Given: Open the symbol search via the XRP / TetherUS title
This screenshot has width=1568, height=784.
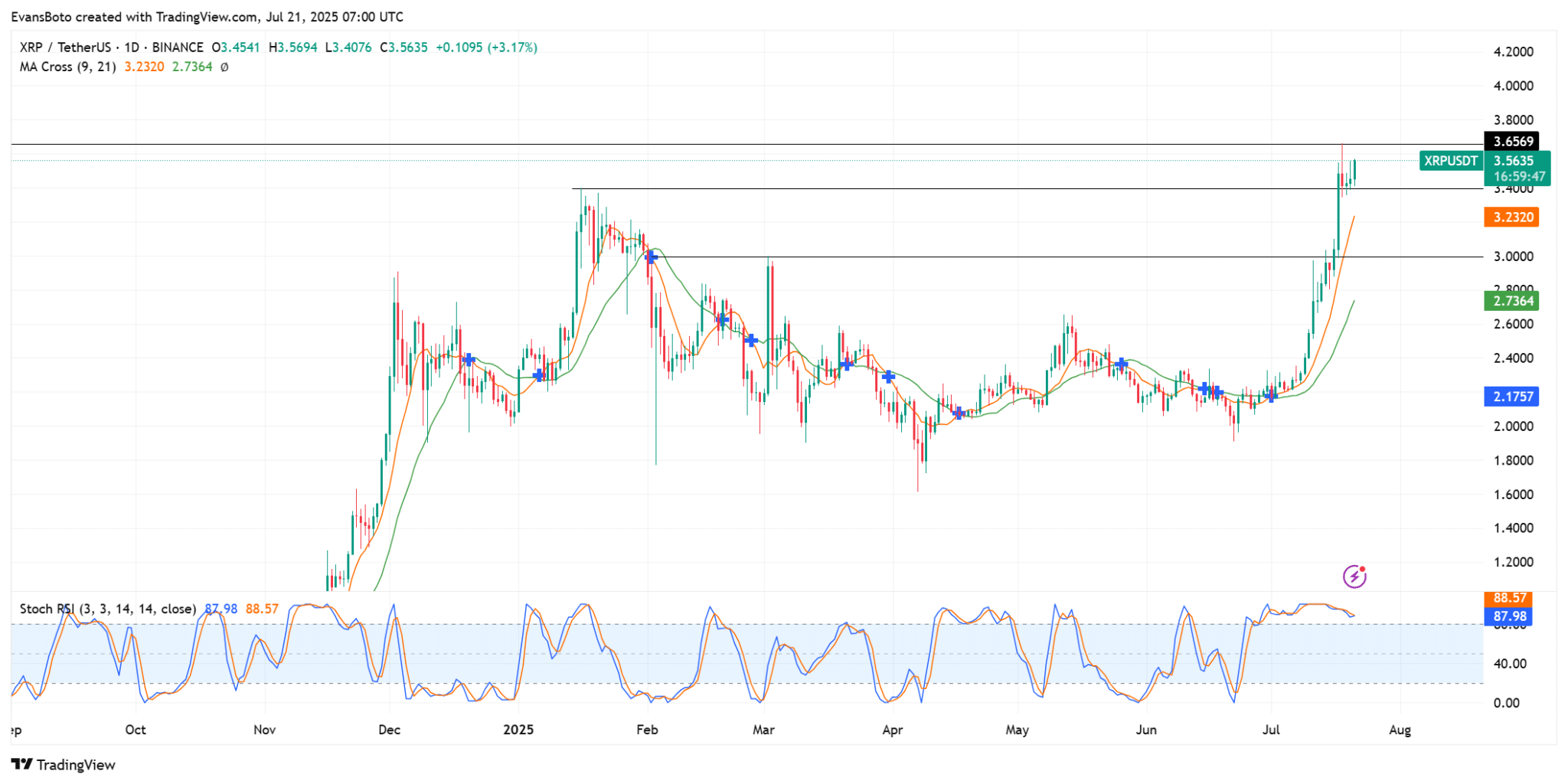Looking at the screenshot, I should pos(65,47).
